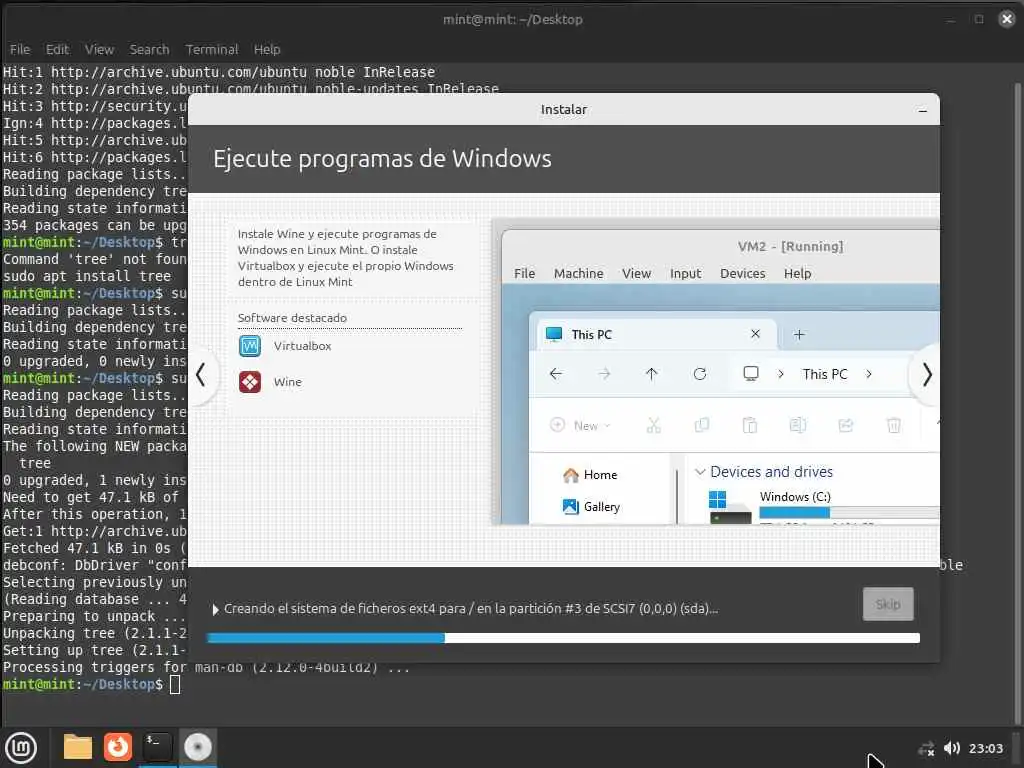Open the terminal Edit menu

[x=57, y=50]
